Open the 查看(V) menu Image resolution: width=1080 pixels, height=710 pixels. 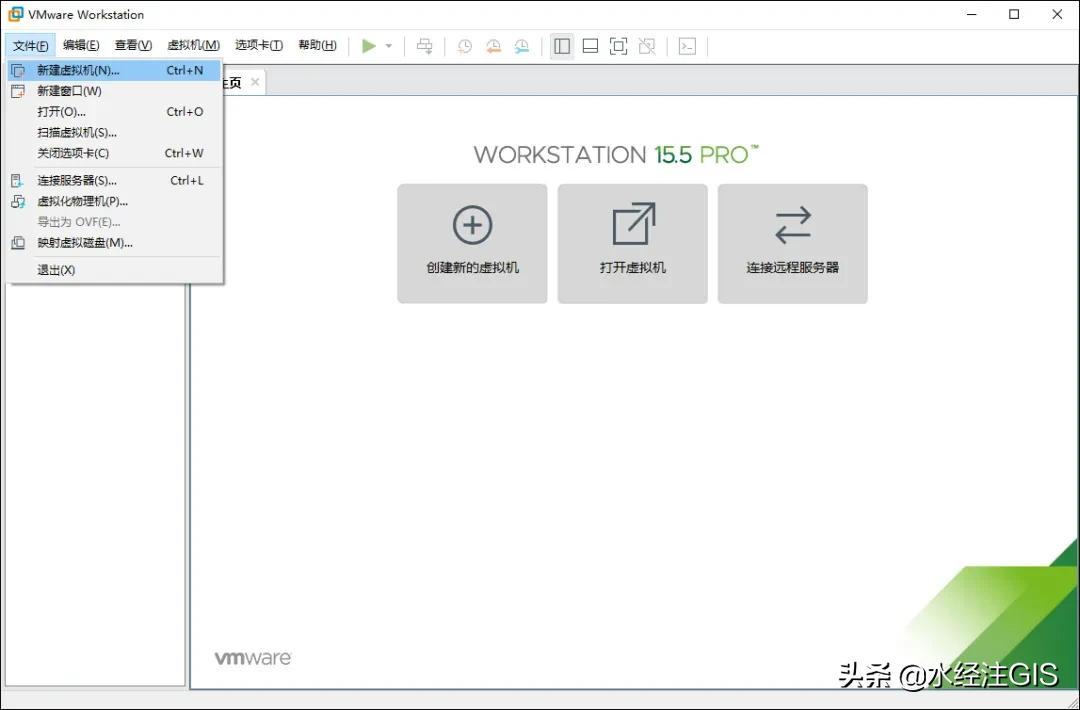click(x=133, y=45)
